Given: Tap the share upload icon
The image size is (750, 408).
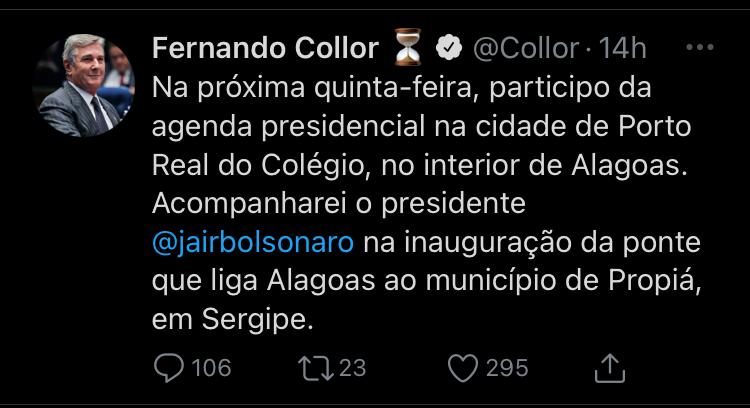Looking at the screenshot, I should 609,368.
